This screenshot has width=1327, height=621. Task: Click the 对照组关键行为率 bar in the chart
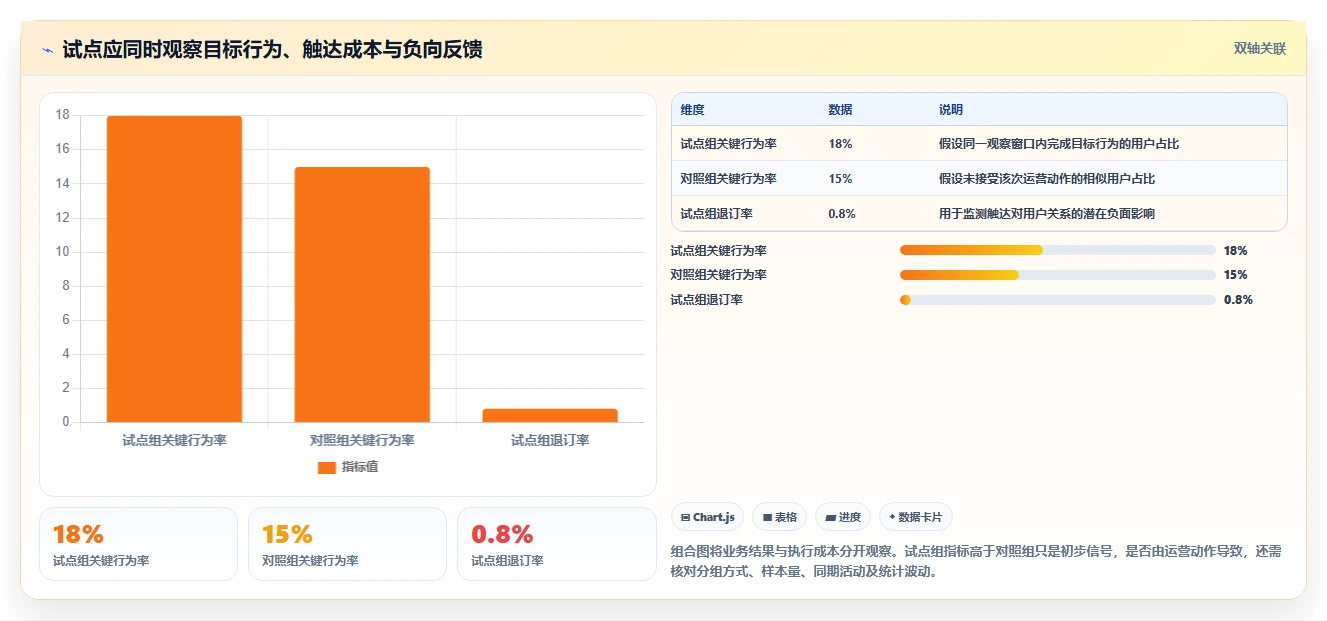[x=362, y=294]
